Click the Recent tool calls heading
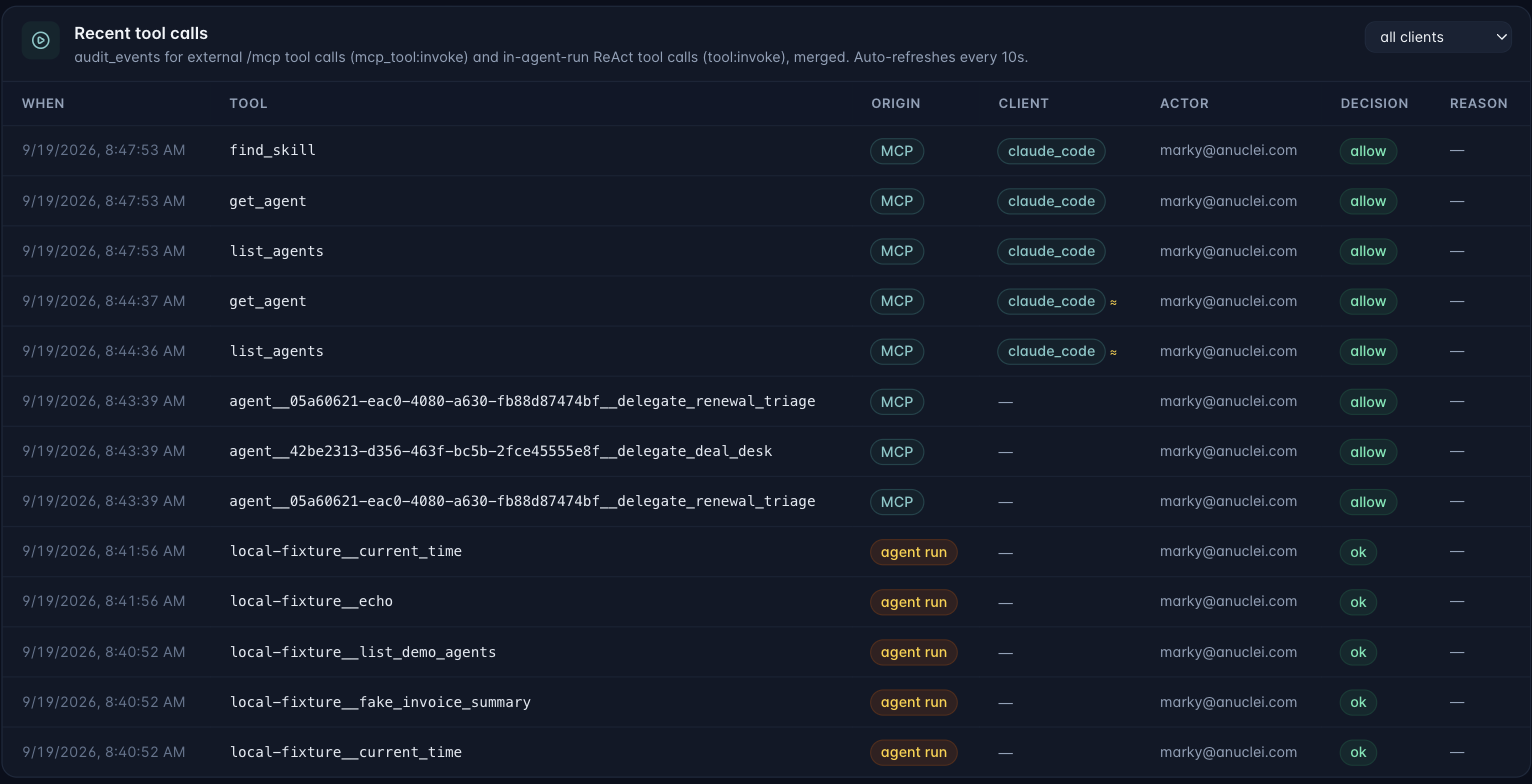1532x784 pixels. point(141,33)
